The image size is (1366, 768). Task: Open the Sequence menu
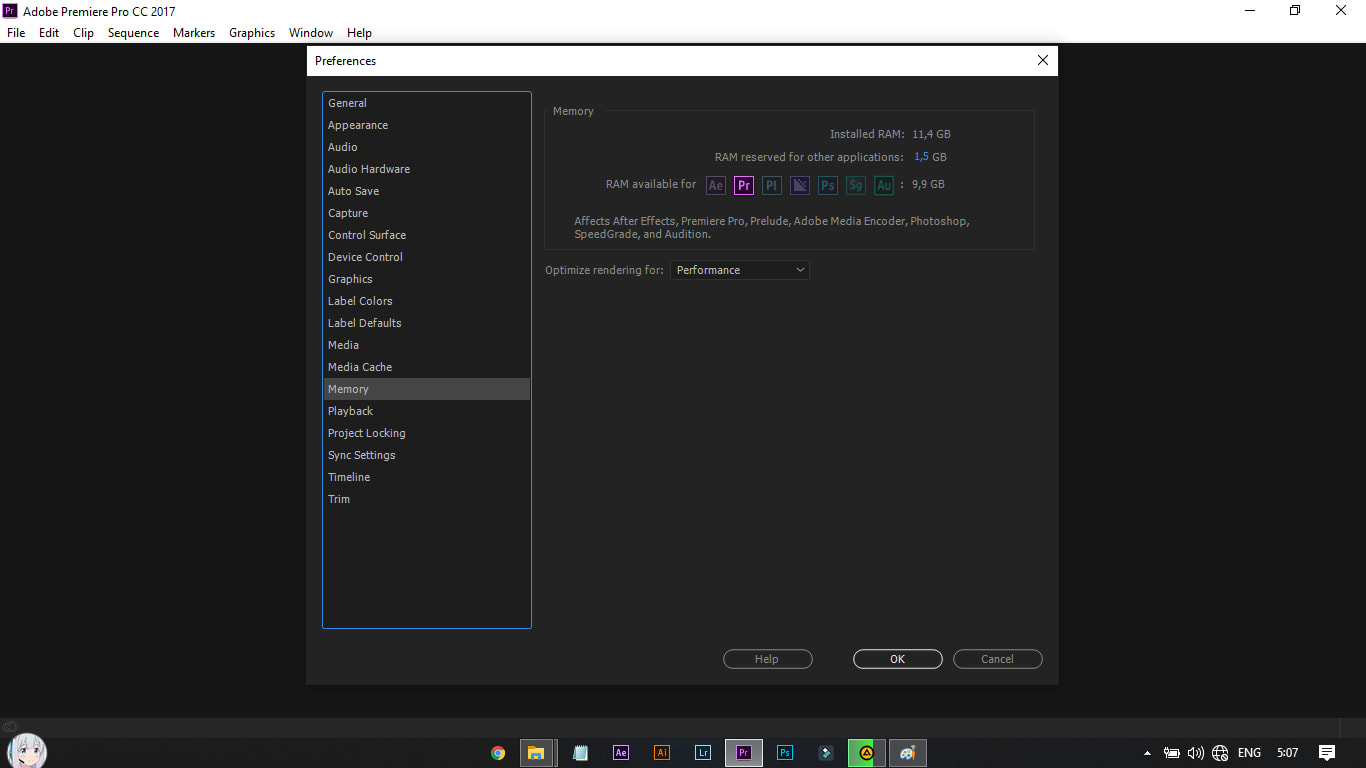(x=133, y=33)
